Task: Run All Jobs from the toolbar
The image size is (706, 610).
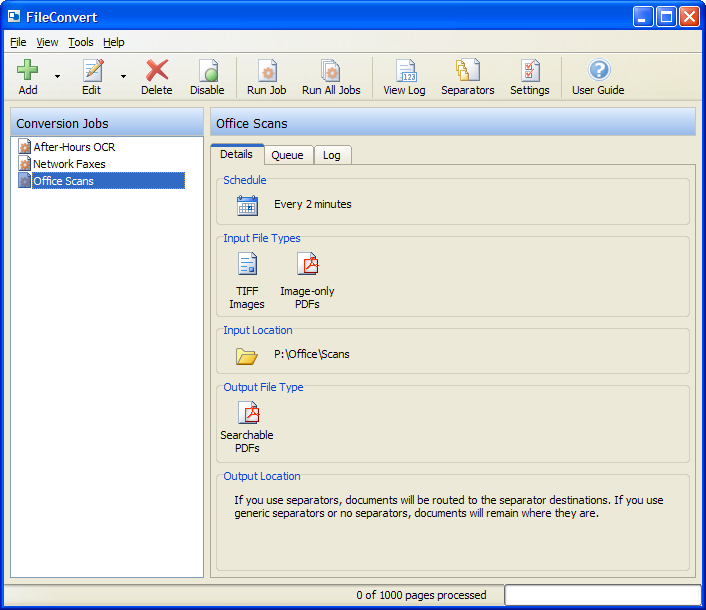Action: point(331,71)
